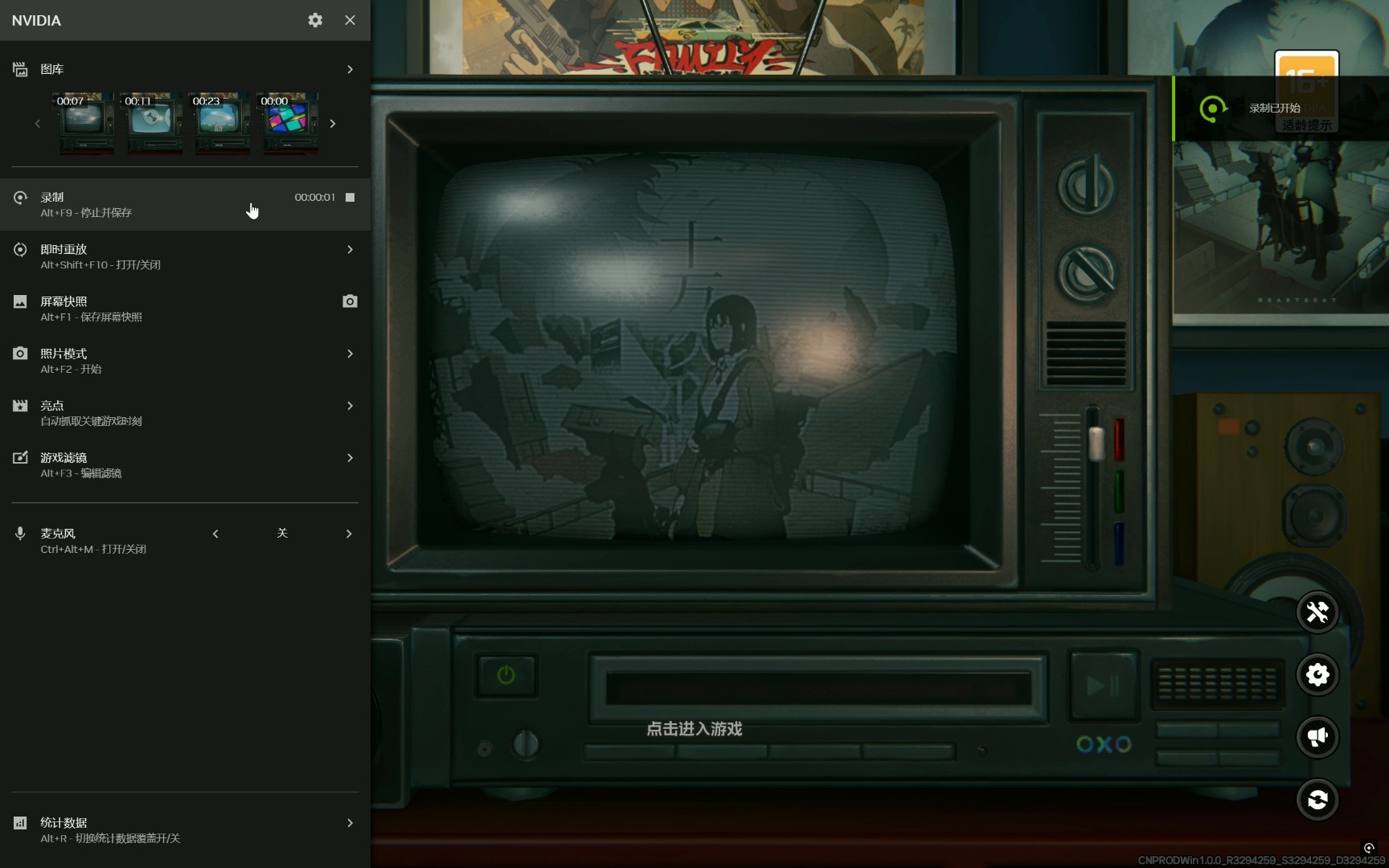Click the 16+ age rating badge

1307,92
